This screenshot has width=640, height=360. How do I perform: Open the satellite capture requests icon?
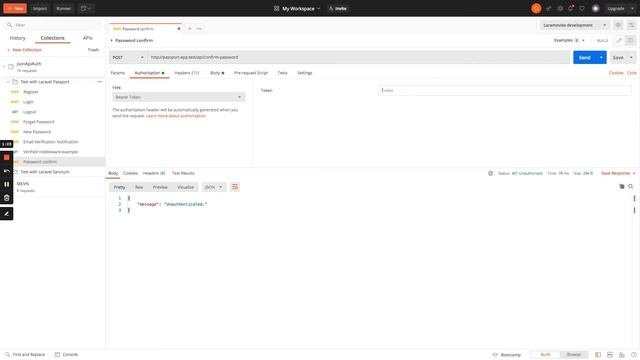pos(549,8)
